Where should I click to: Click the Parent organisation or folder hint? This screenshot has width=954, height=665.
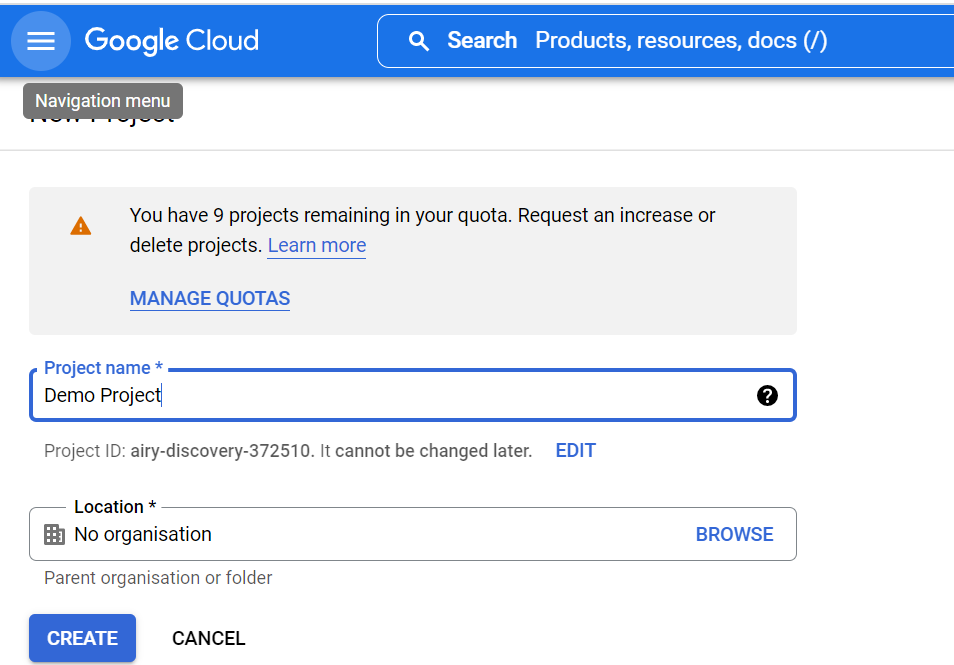pos(158,578)
